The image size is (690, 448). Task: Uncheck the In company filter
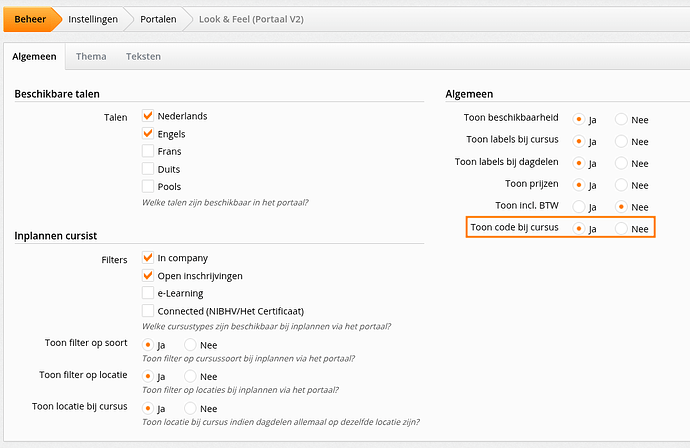(148, 258)
